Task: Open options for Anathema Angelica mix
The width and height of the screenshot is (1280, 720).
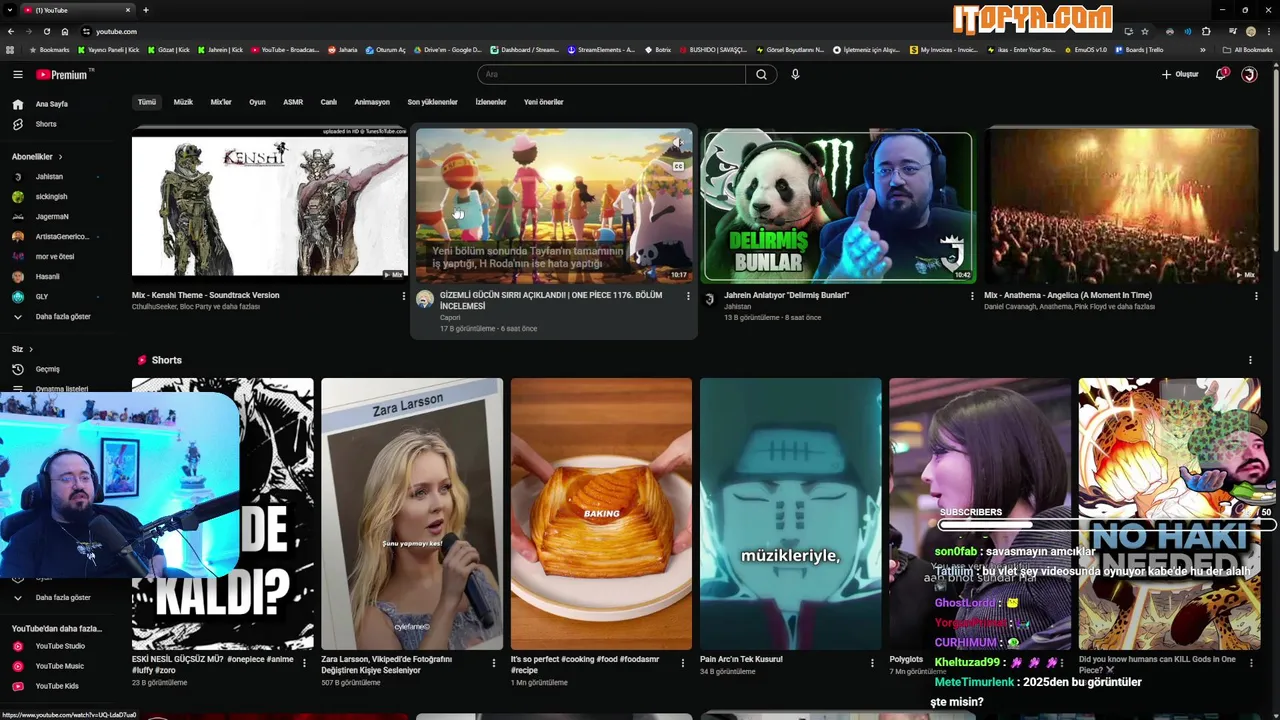Action: pos(1256,296)
